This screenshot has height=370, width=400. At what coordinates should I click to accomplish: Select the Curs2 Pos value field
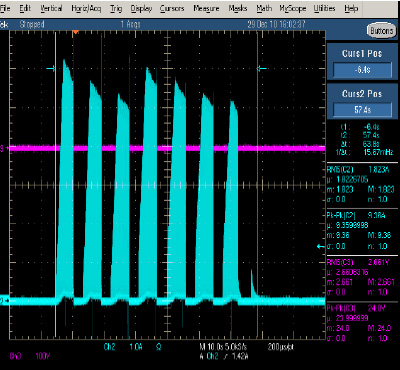pos(362,110)
